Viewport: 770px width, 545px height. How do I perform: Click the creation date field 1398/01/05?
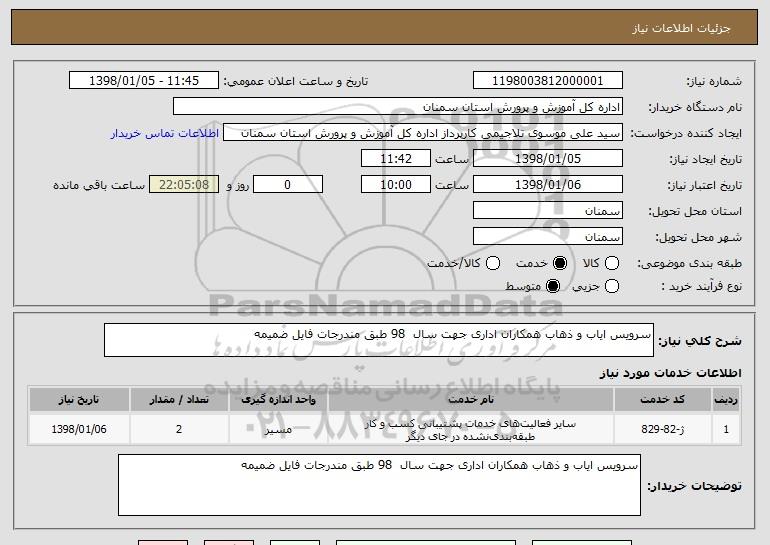point(548,159)
